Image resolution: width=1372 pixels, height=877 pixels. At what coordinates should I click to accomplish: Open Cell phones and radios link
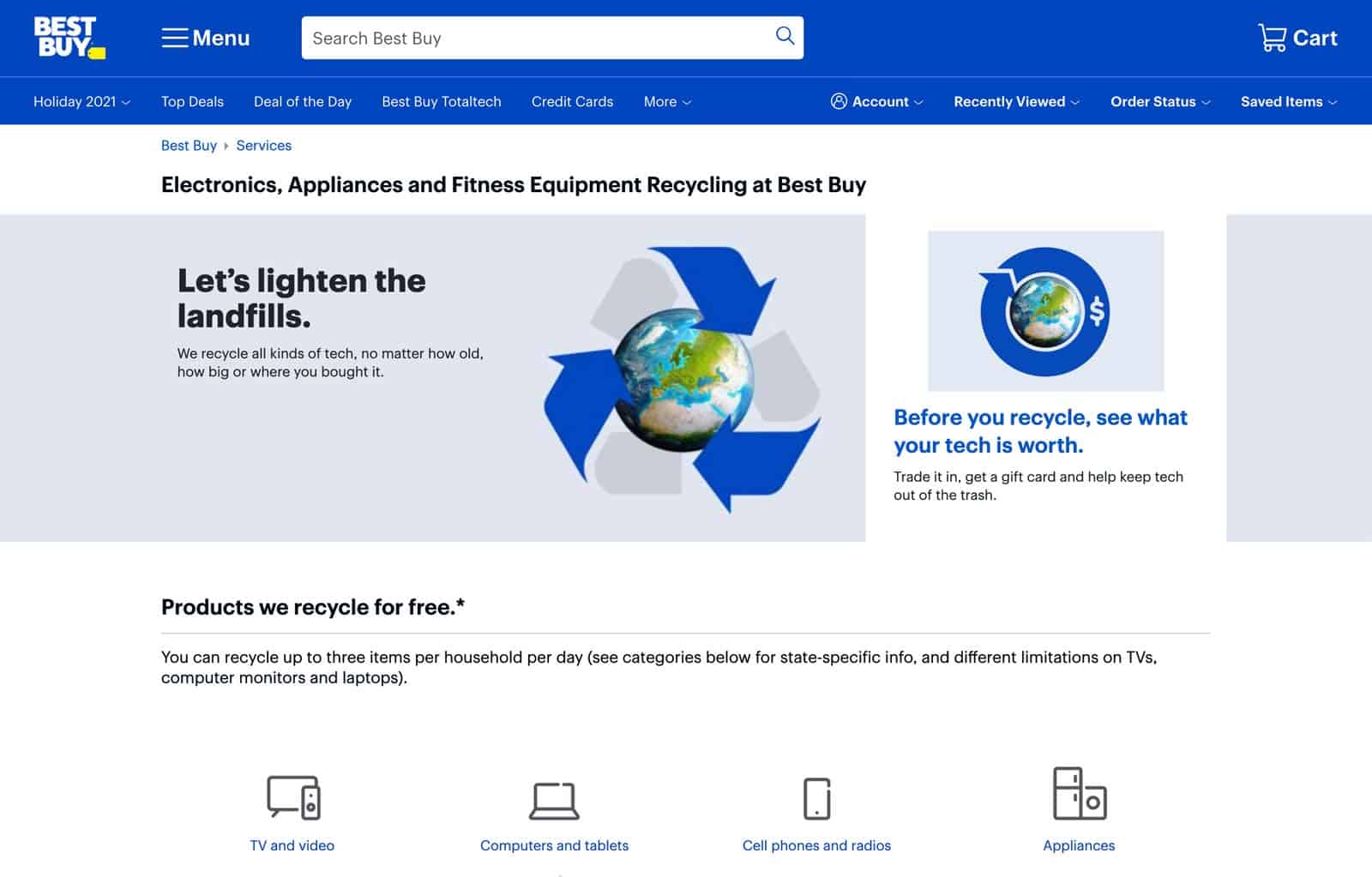coord(816,845)
